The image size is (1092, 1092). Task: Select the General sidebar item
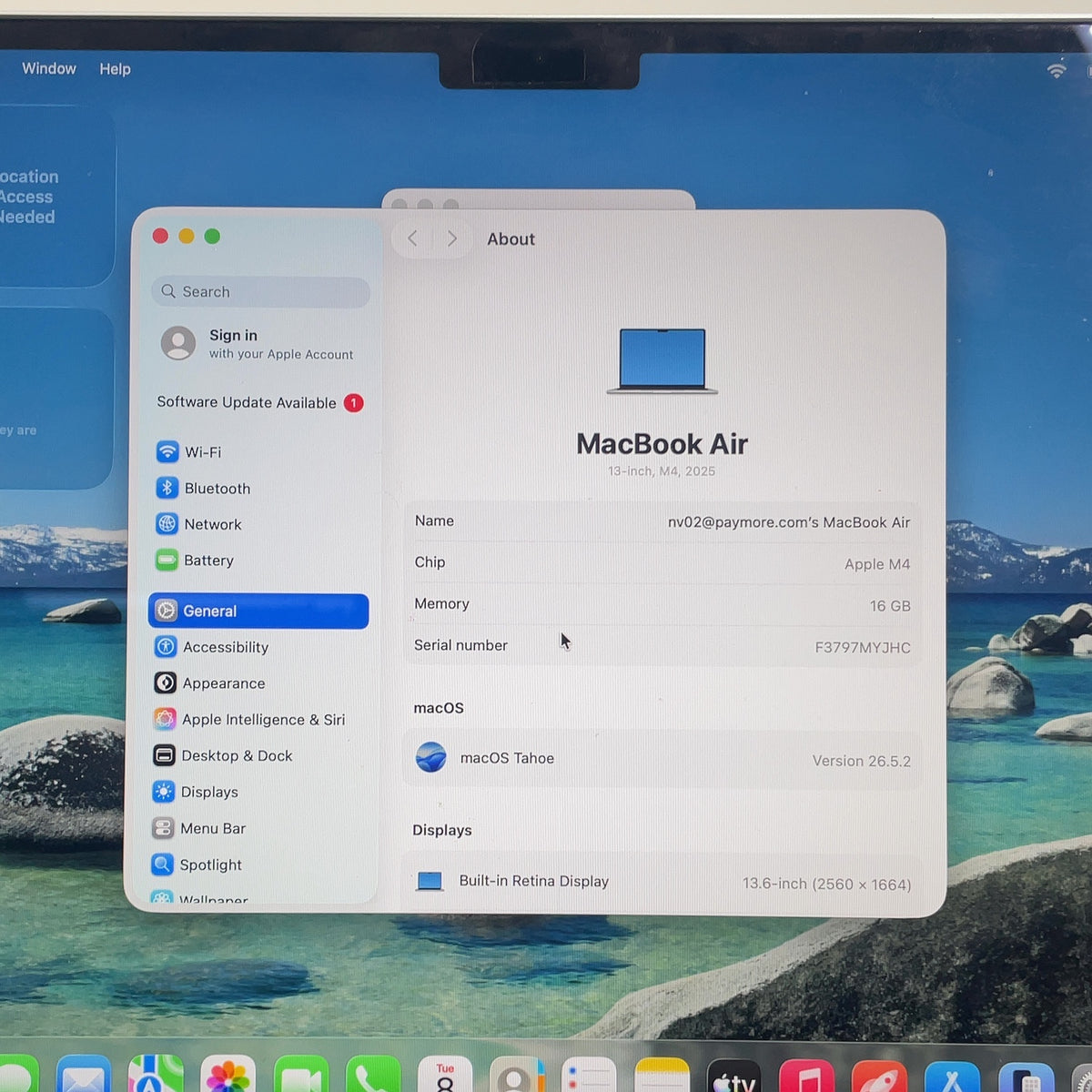click(258, 612)
